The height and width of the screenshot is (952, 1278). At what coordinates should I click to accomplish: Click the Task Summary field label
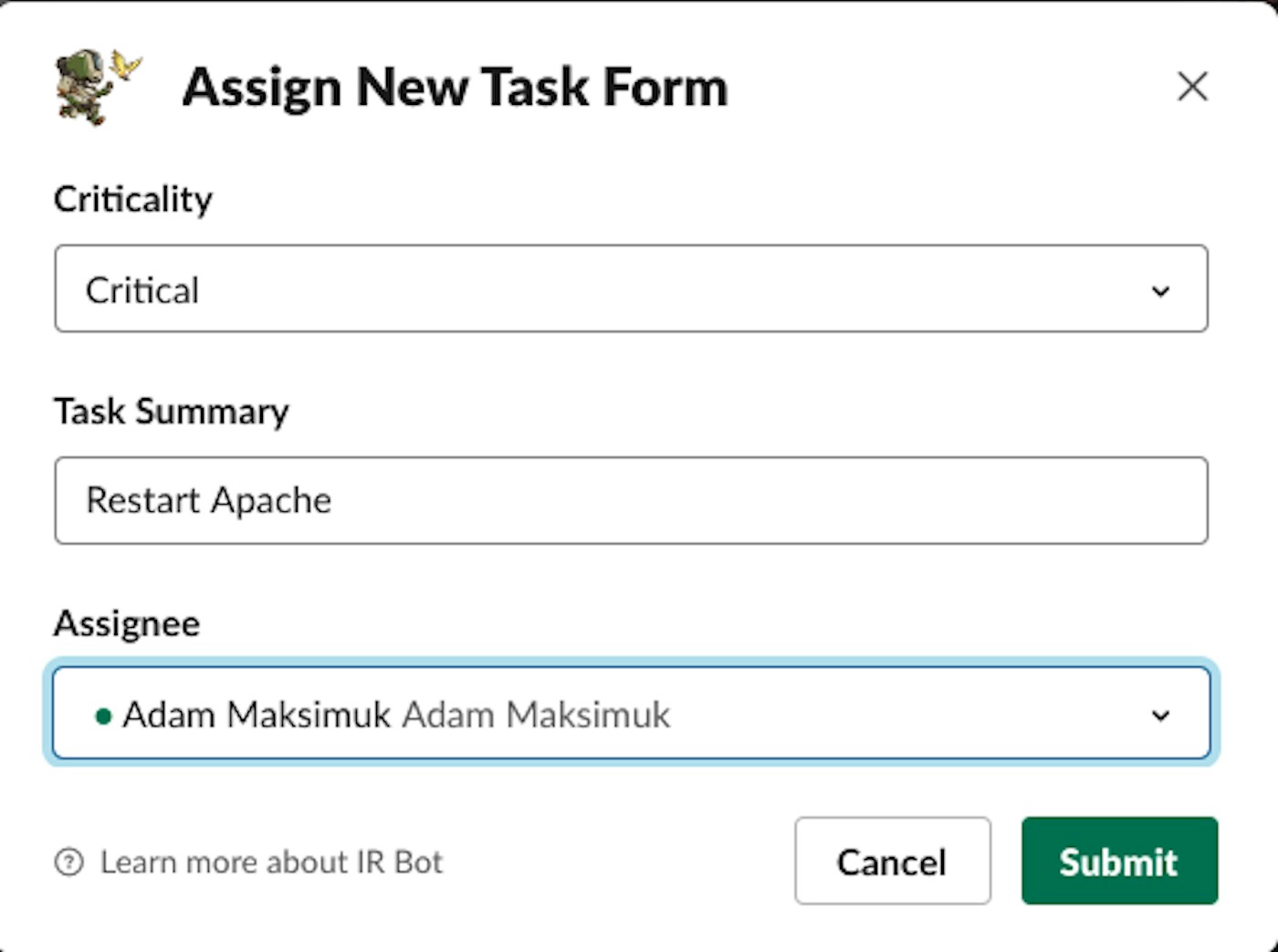[x=172, y=412]
